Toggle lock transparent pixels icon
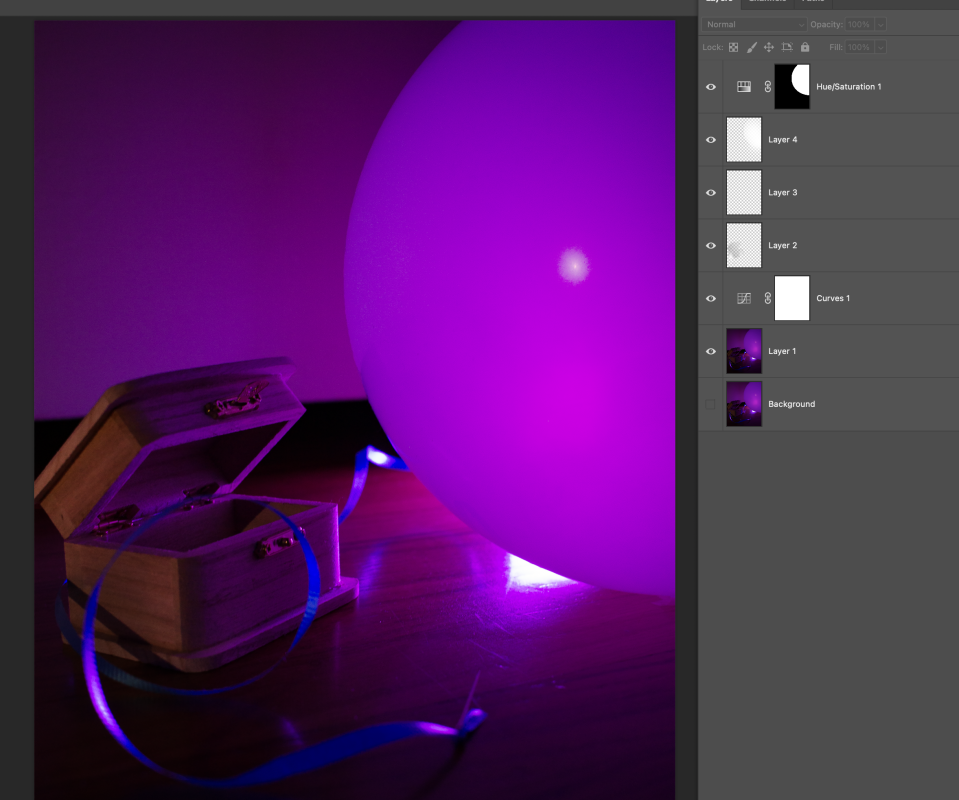Image resolution: width=959 pixels, height=800 pixels. [x=733, y=47]
